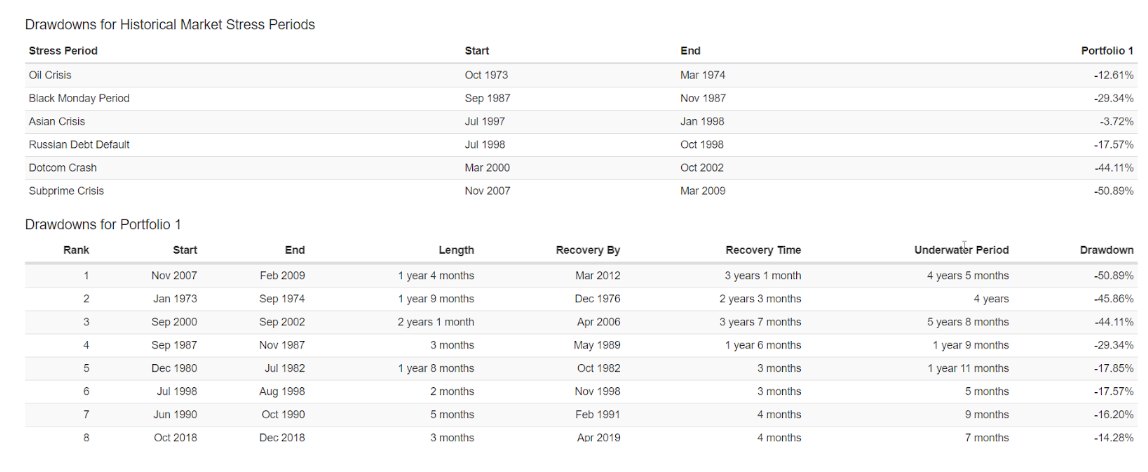Click the 'May 1989' recovery date
The height and width of the screenshot is (472, 1148).
pos(597,345)
